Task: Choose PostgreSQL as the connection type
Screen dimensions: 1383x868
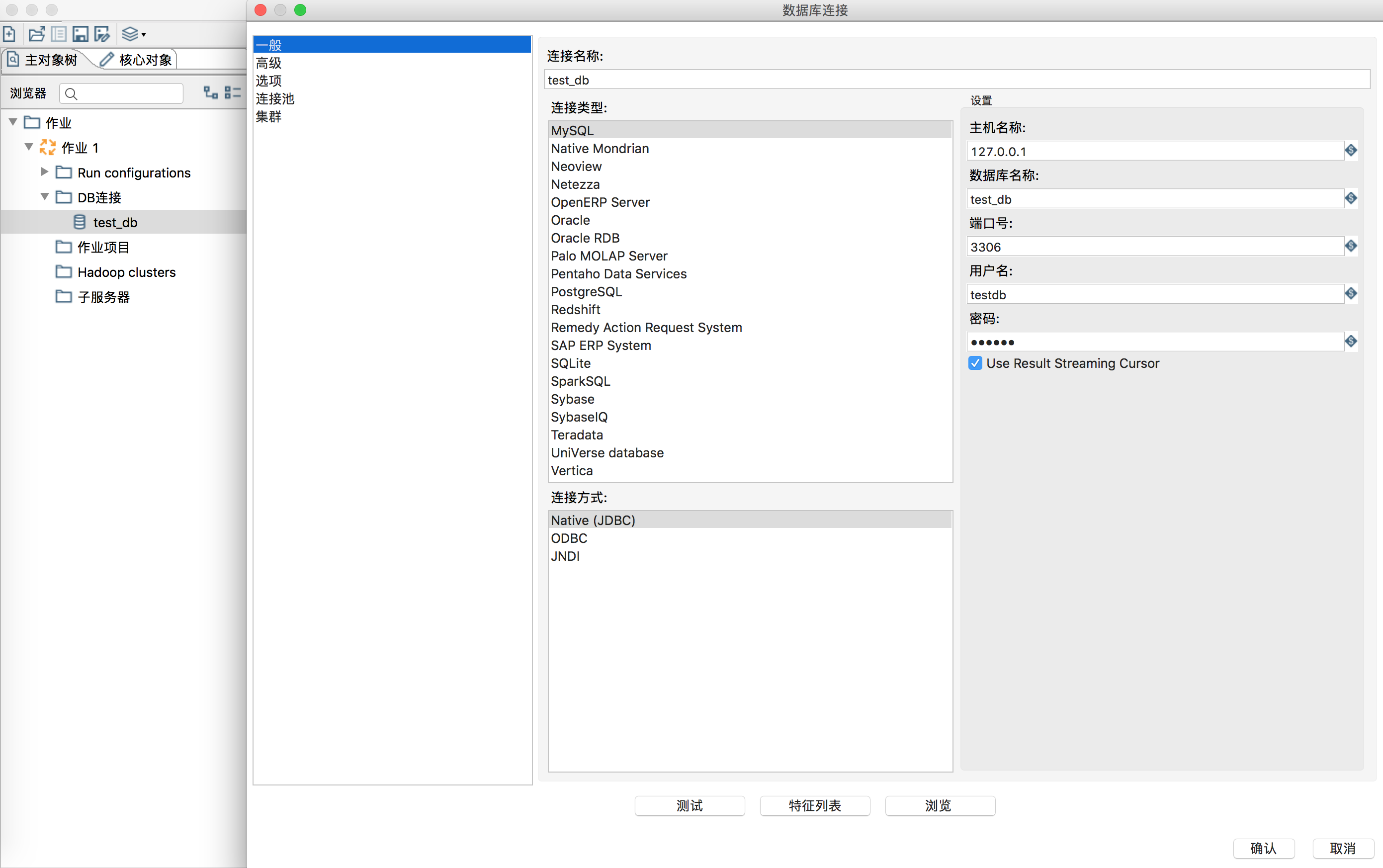Action: pyautogui.click(x=586, y=292)
